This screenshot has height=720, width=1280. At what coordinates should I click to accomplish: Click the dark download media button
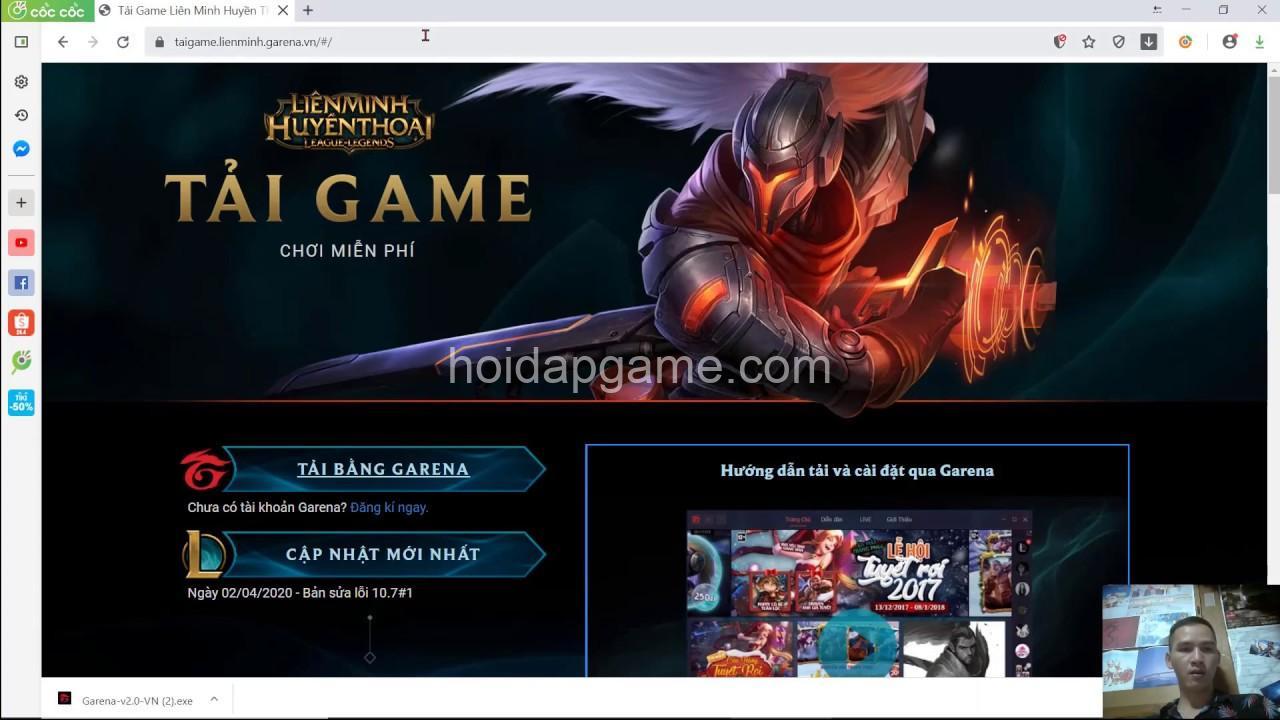click(x=1149, y=42)
